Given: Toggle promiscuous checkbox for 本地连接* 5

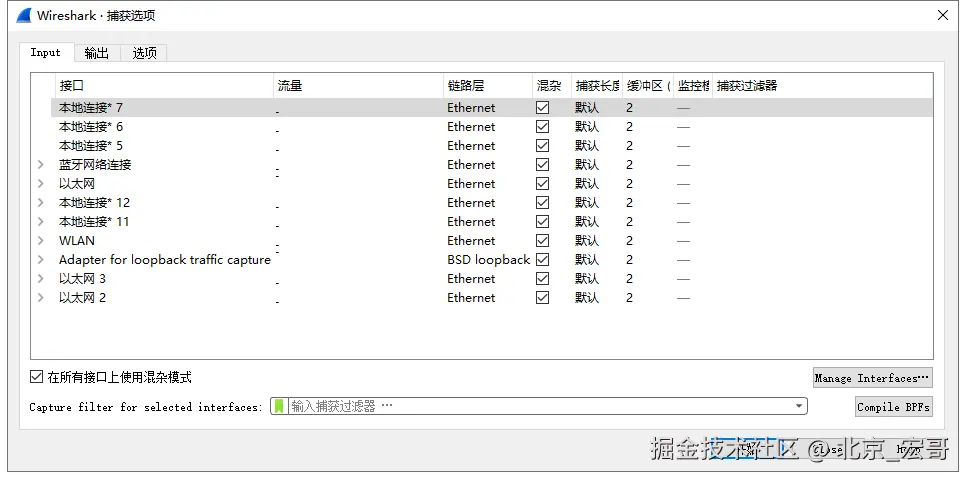Looking at the screenshot, I should pyautogui.click(x=542, y=146).
